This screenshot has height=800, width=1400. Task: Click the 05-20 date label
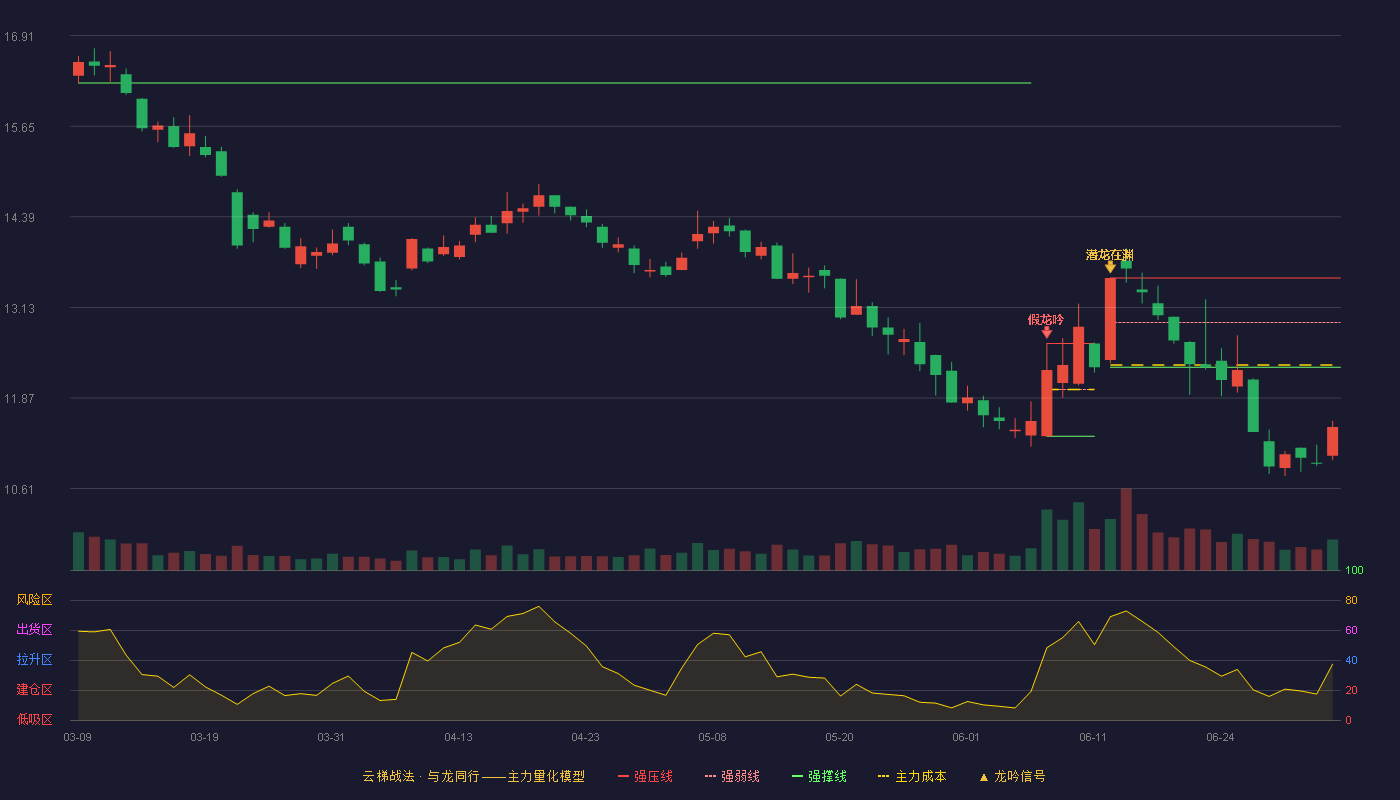click(839, 737)
